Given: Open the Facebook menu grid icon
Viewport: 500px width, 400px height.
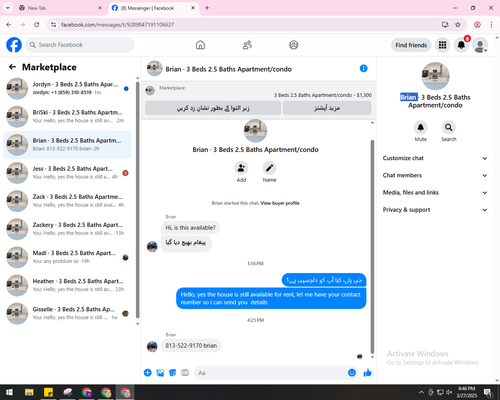Looking at the screenshot, I should coord(442,45).
